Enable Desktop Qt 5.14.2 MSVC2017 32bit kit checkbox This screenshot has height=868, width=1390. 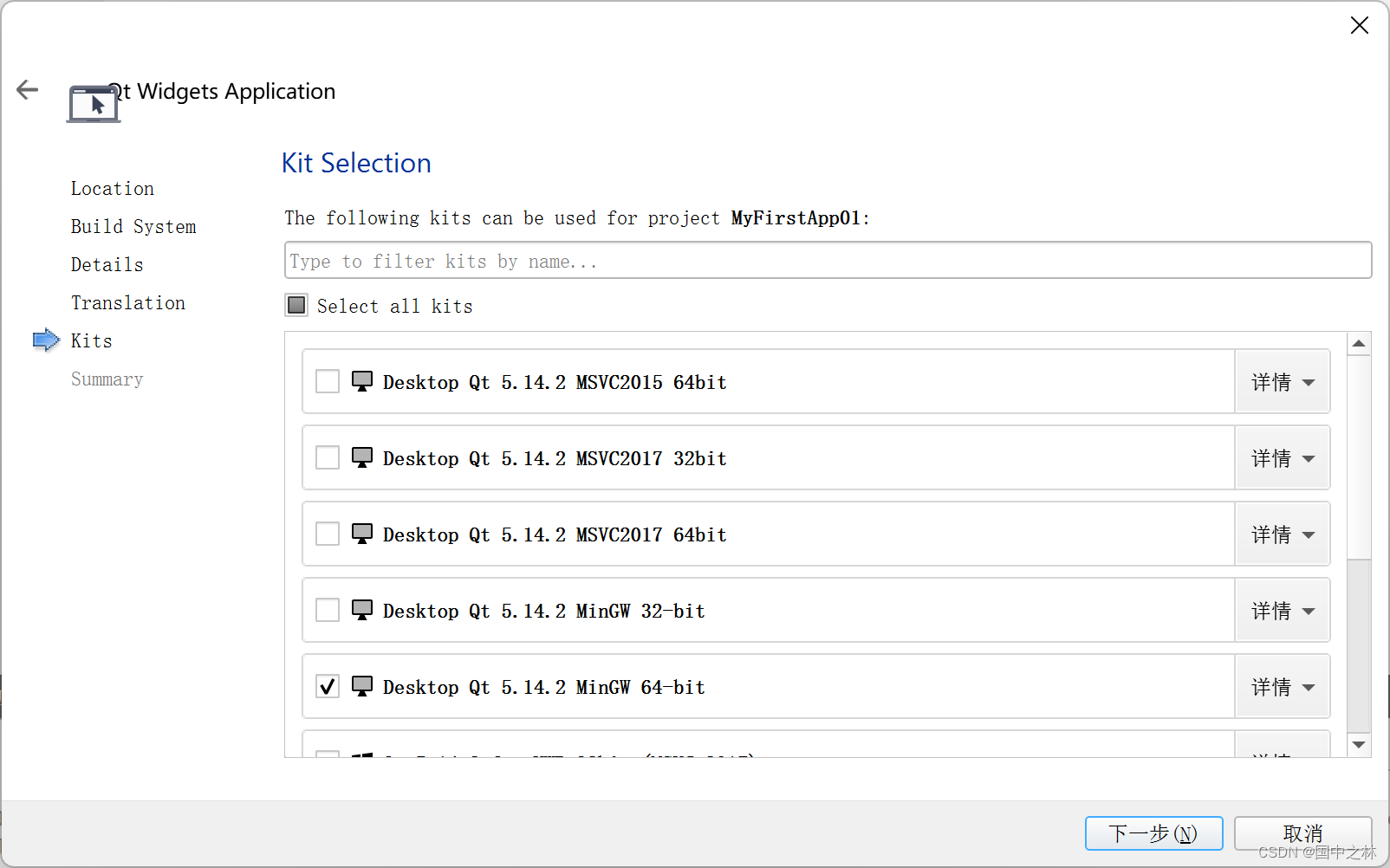pos(328,457)
